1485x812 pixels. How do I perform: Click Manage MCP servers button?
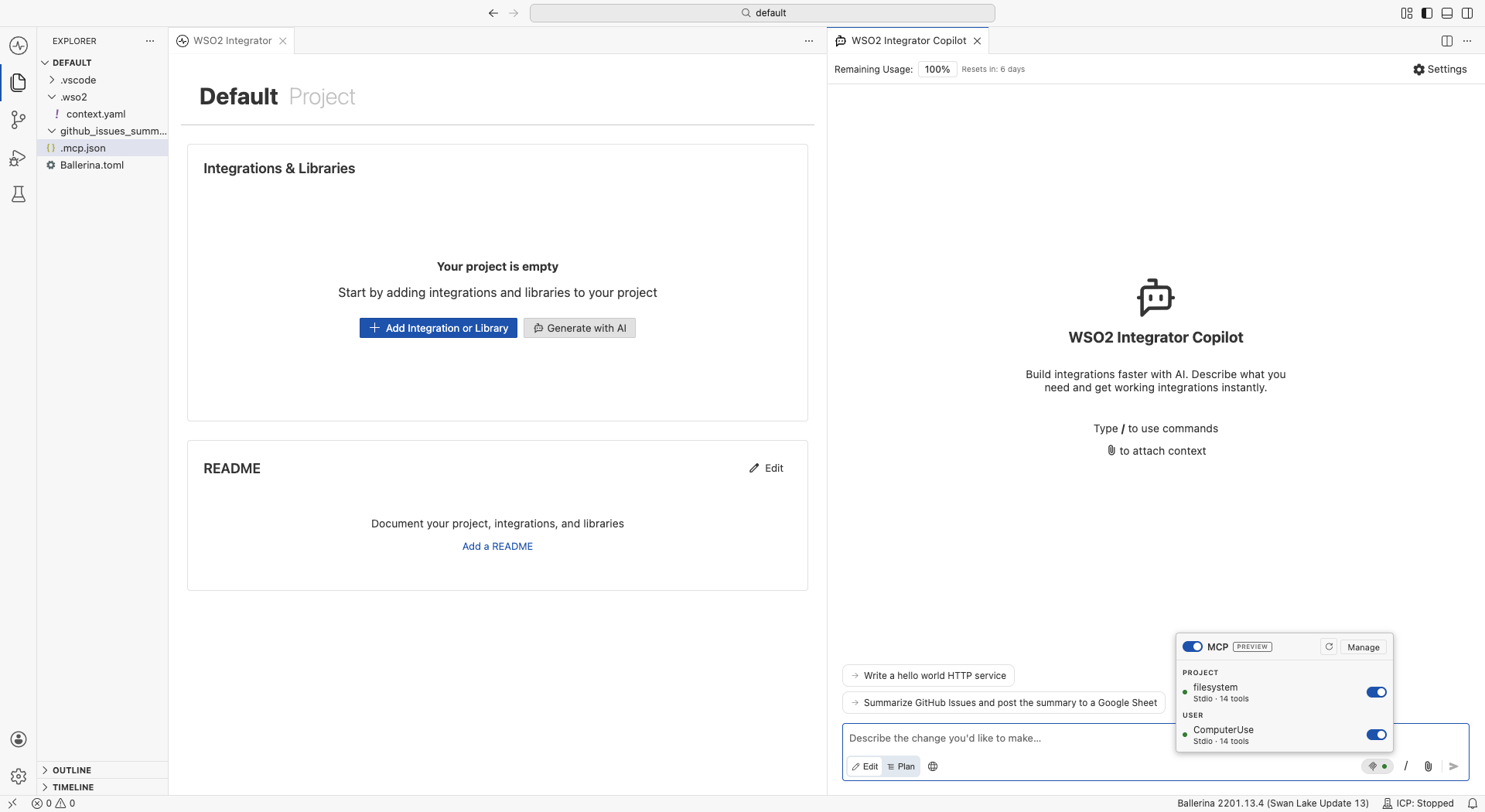click(x=1364, y=647)
